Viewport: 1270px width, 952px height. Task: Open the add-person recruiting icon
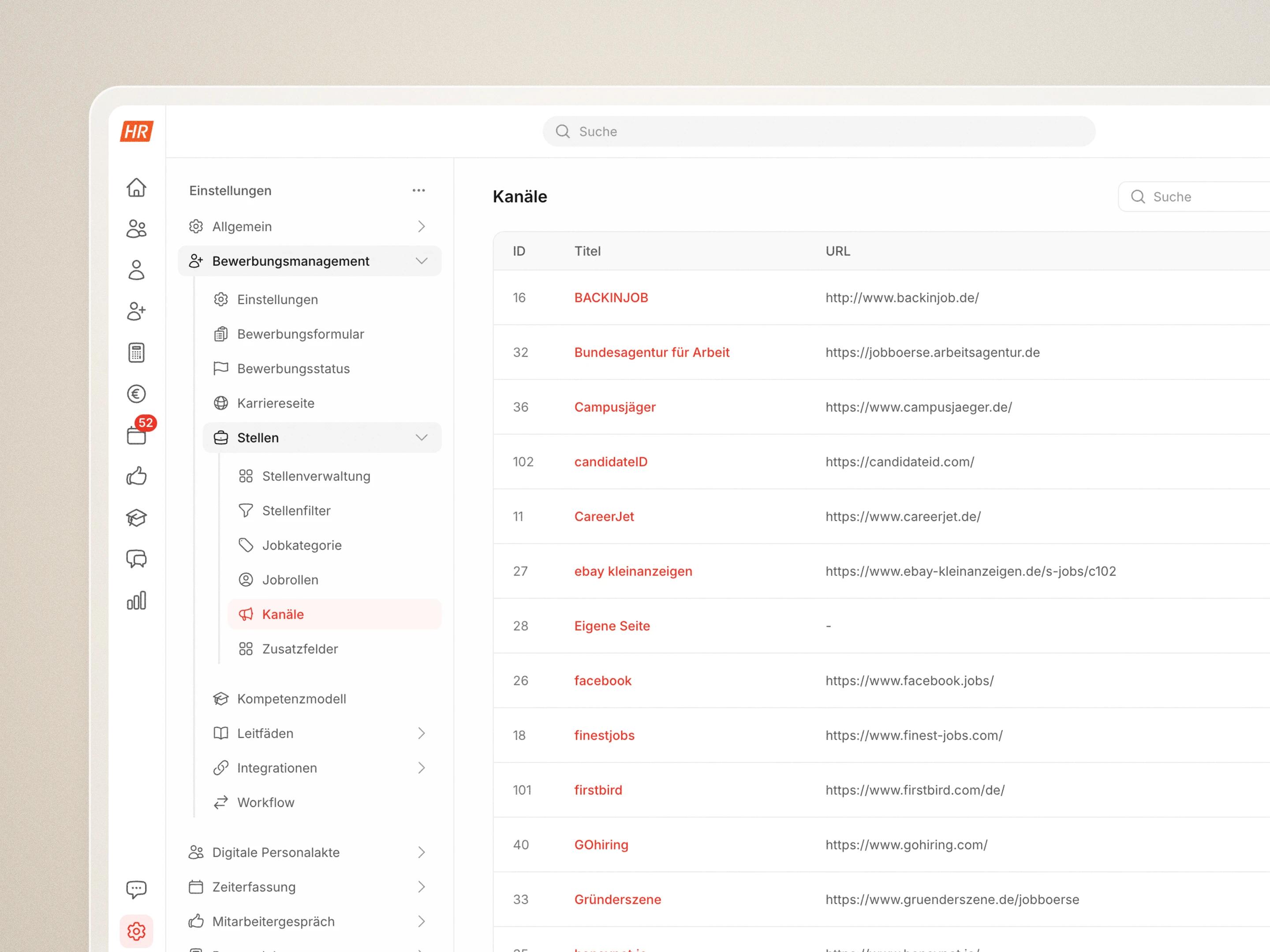136,312
